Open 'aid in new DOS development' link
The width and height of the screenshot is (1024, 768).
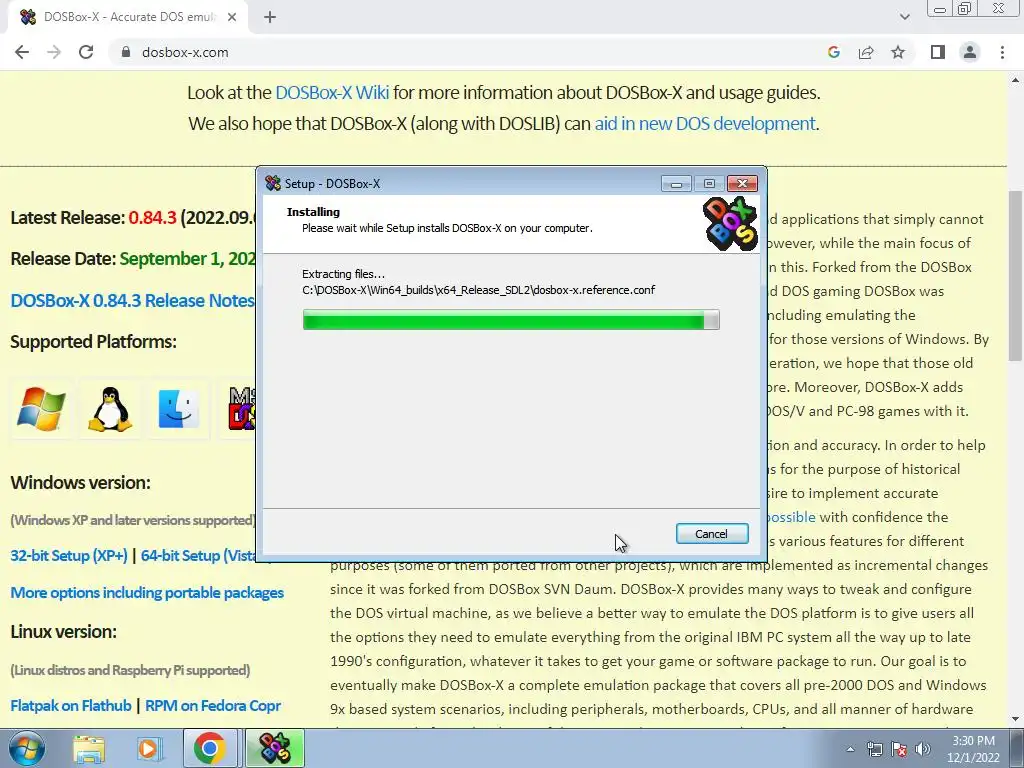coord(705,123)
